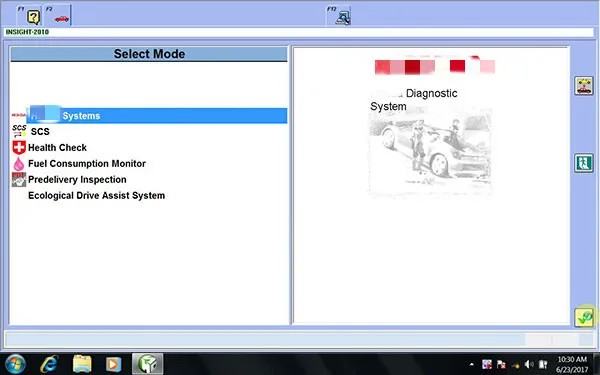
Task: Click the INSIGHT-2010 vehicle label
Action: pyautogui.click(x=27, y=32)
